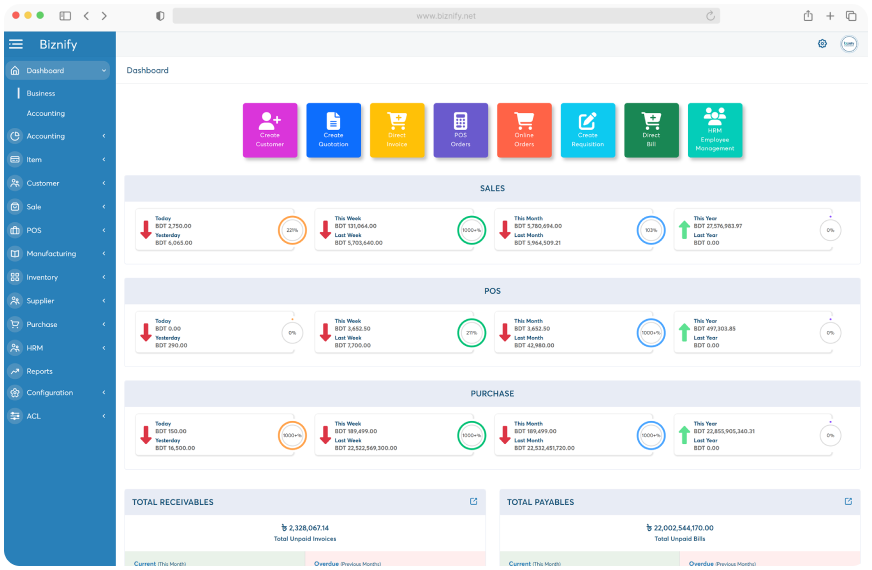This screenshot has width=872, height=570.
Task: Click the Create Customer tile
Action: [270, 130]
